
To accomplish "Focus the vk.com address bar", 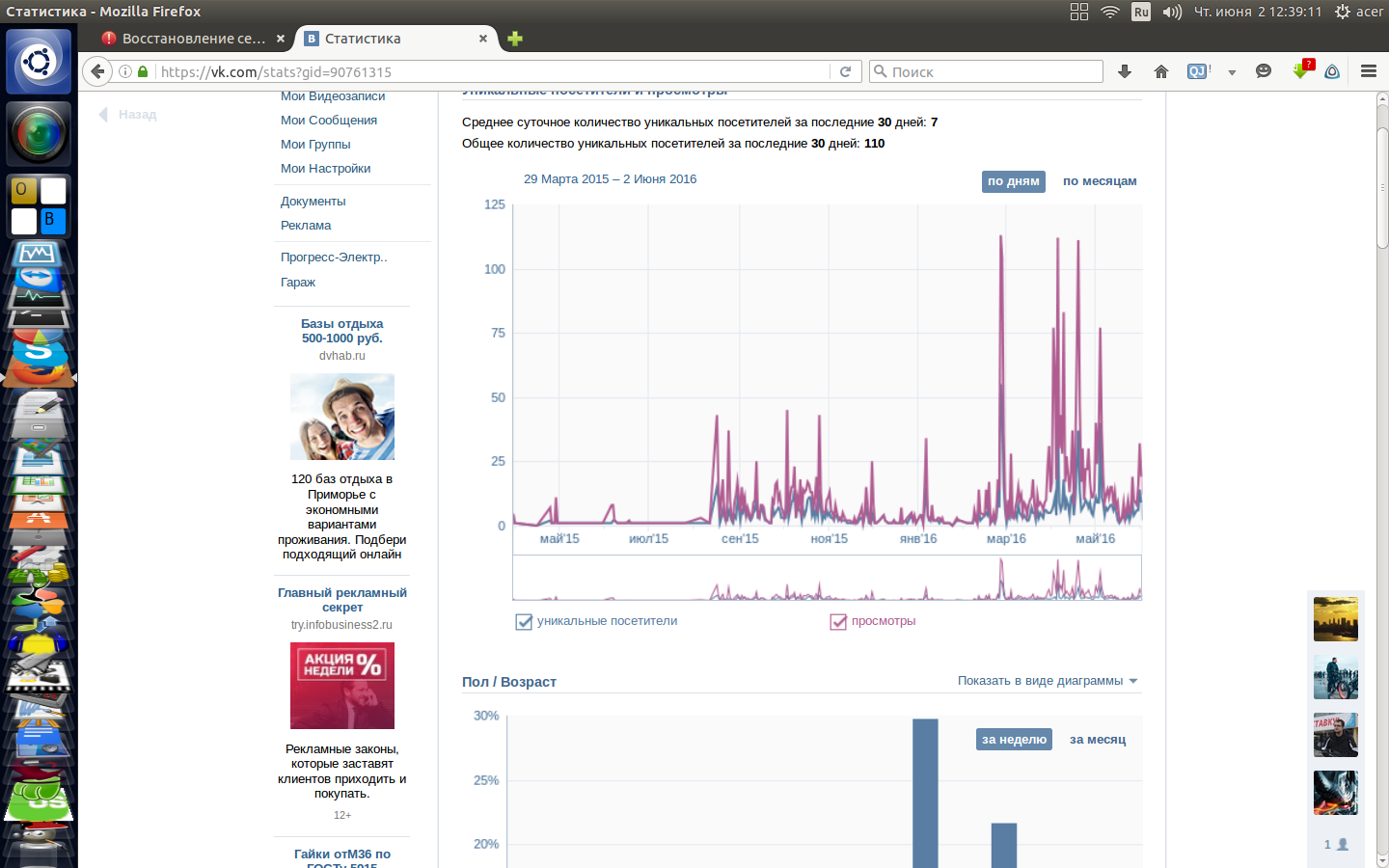I will coord(492,71).
